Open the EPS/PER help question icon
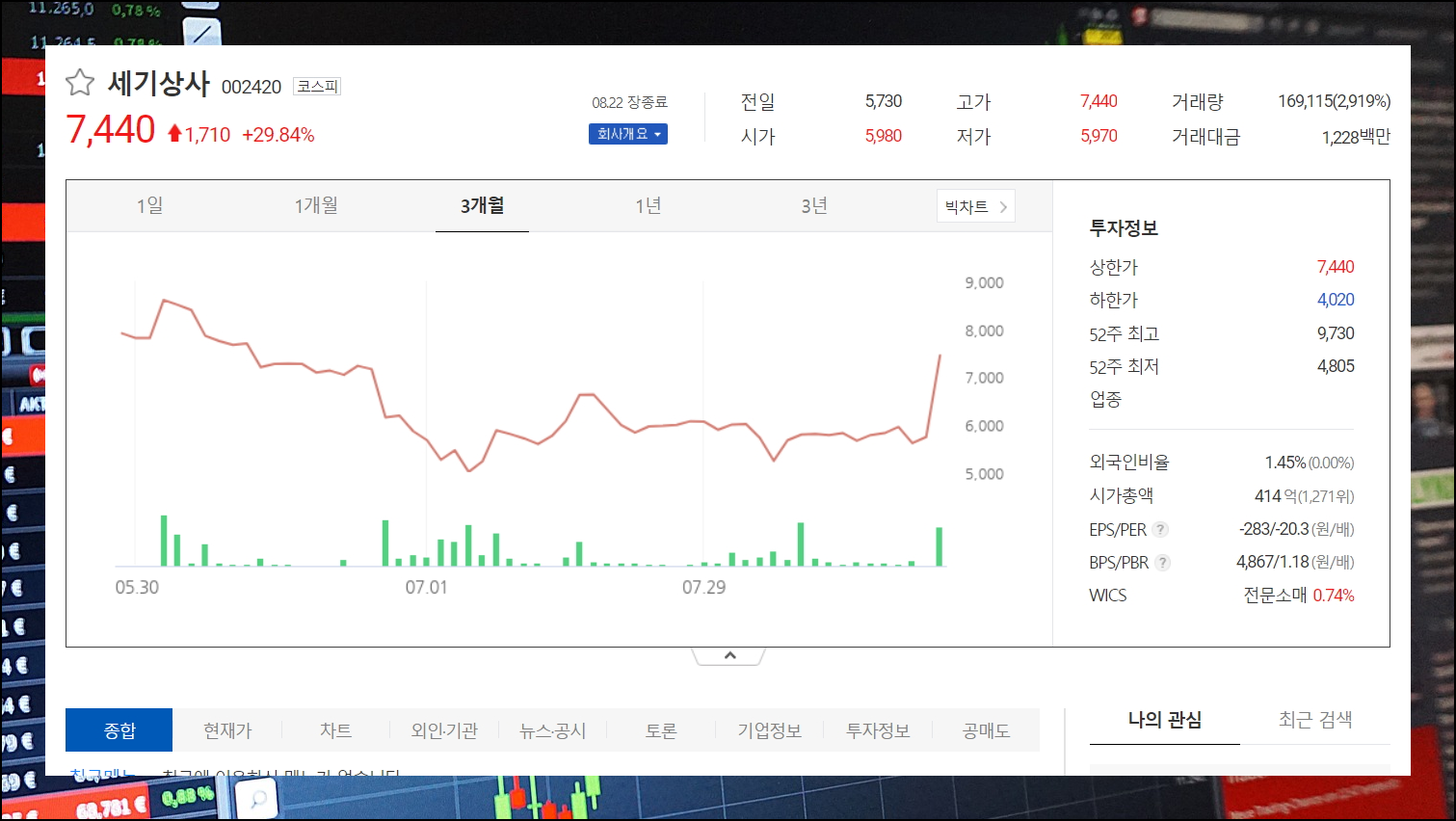The image size is (1456, 821). [1160, 529]
